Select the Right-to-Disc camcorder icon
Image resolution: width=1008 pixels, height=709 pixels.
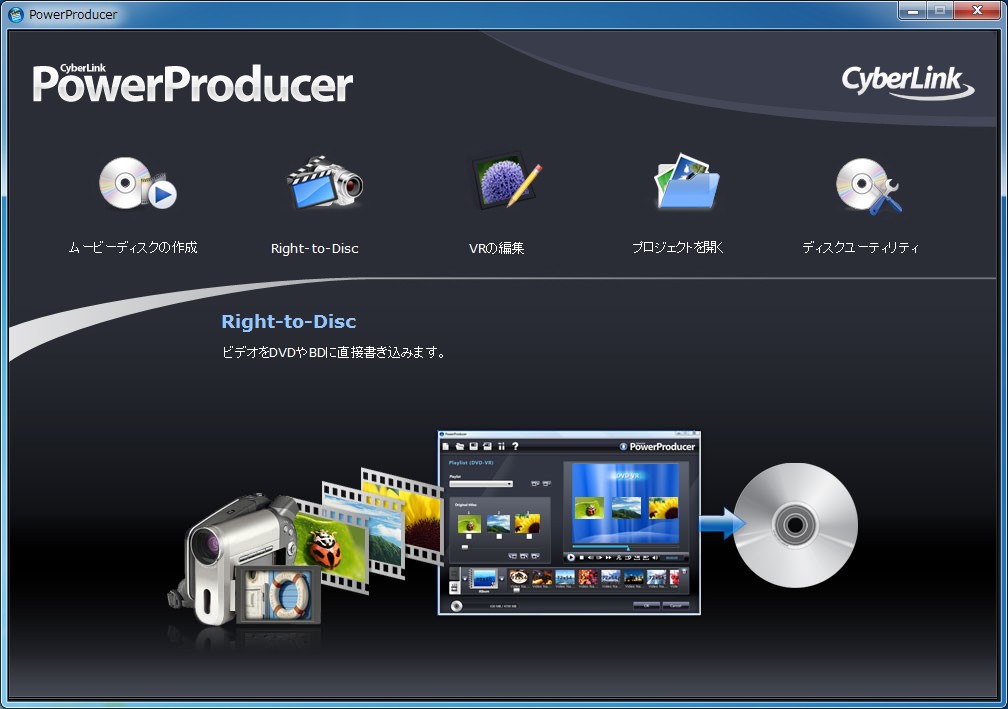325,183
